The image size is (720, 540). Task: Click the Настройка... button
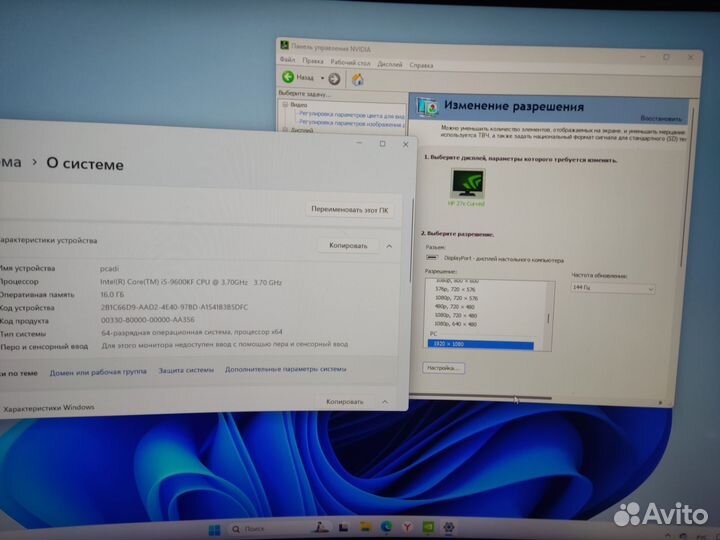point(443,368)
